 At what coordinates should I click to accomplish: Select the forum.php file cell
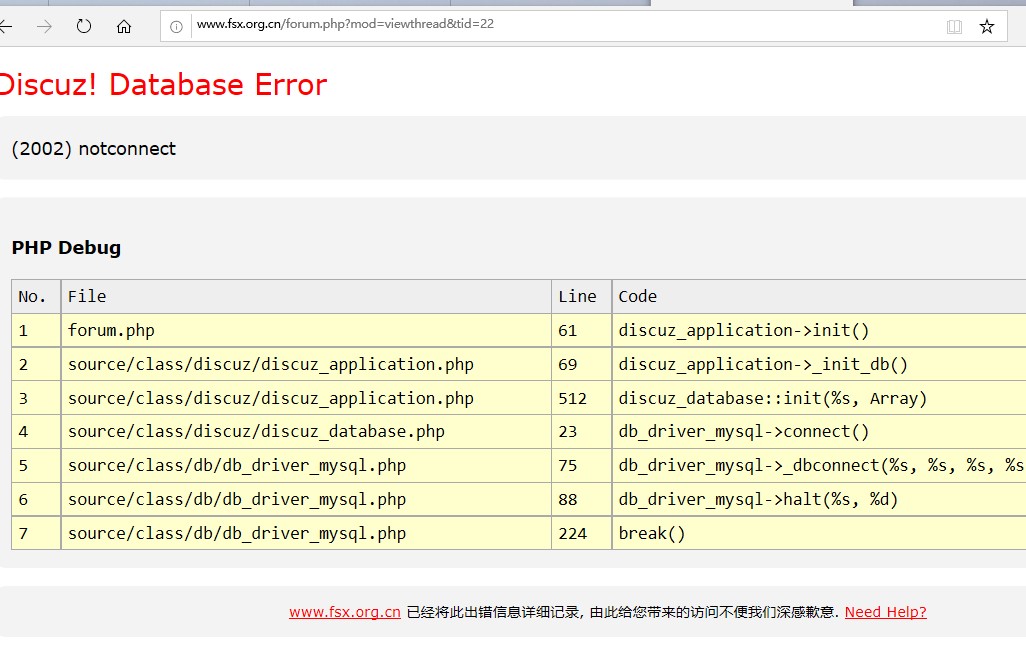(x=111, y=330)
